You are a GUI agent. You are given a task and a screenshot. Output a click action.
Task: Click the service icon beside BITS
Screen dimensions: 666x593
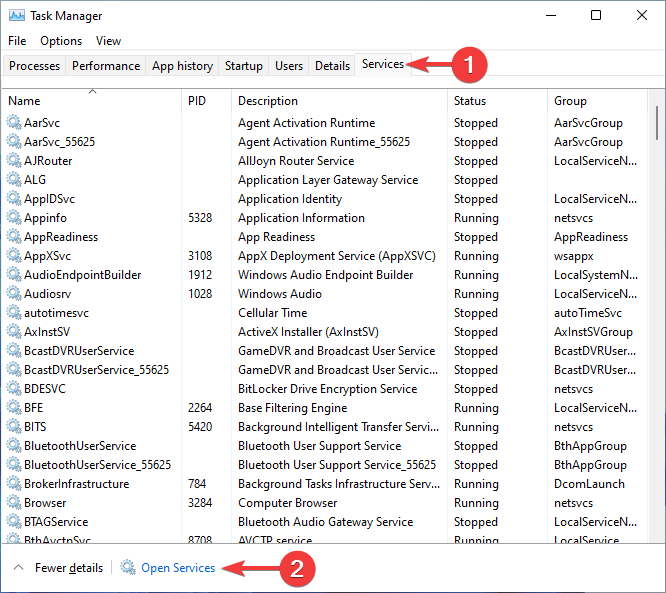click(14, 427)
